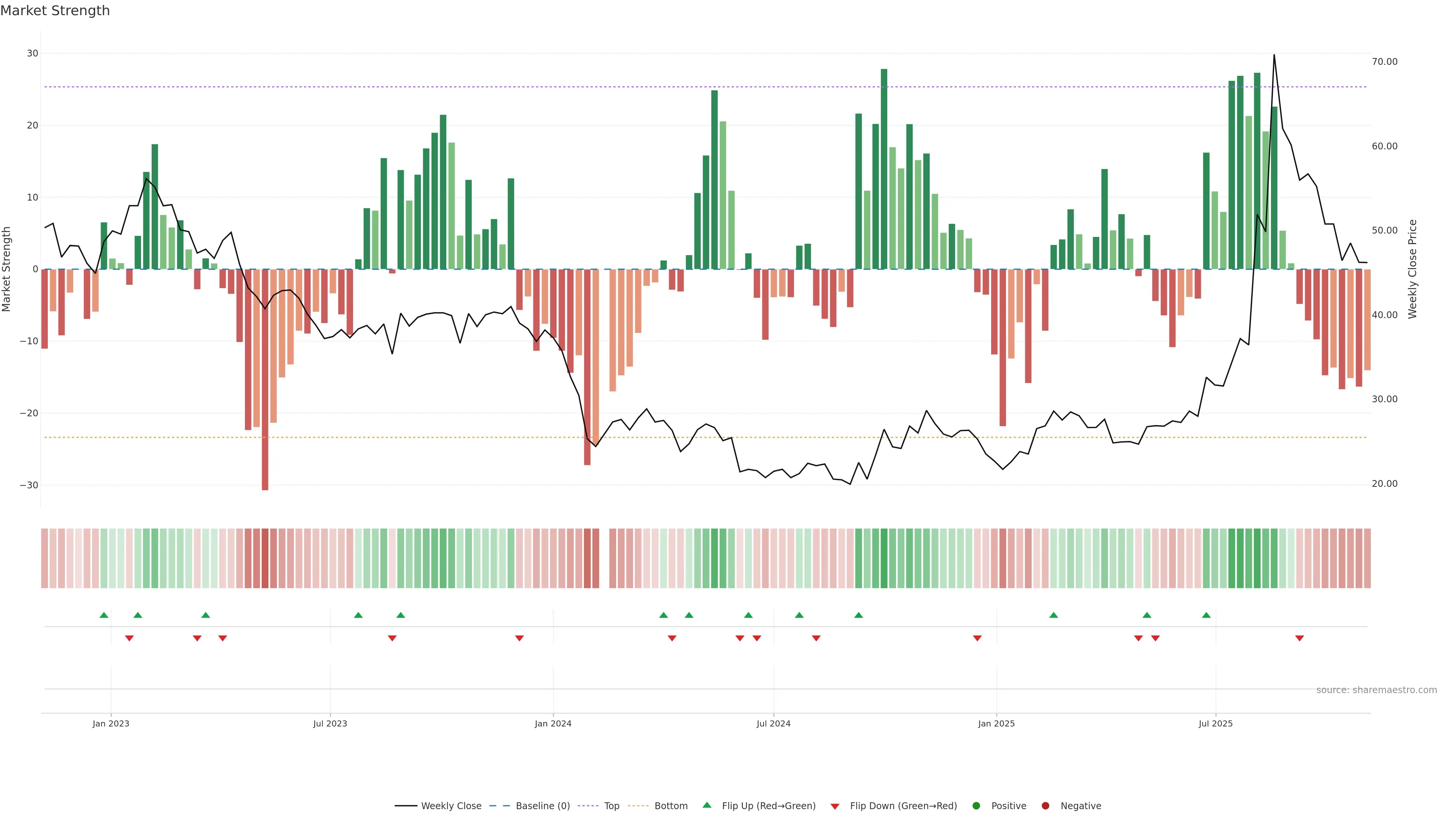This screenshot has height=819, width=1456.
Task: Toggle the Top dotted line legend entry
Action: pos(611,806)
